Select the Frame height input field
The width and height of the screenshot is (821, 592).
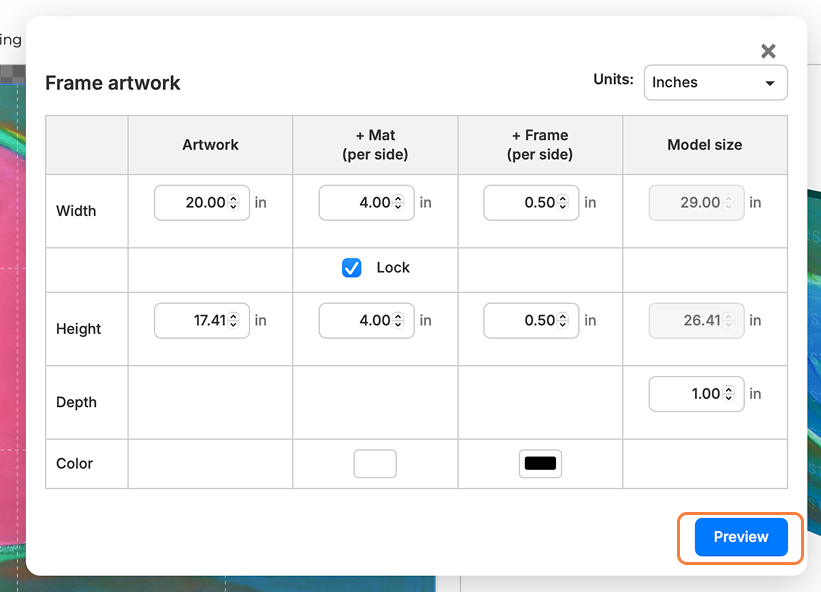531,320
